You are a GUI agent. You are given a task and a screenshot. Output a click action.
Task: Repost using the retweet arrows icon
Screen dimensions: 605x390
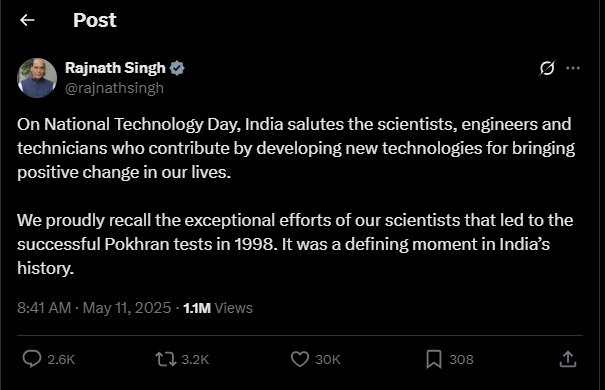click(x=166, y=359)
